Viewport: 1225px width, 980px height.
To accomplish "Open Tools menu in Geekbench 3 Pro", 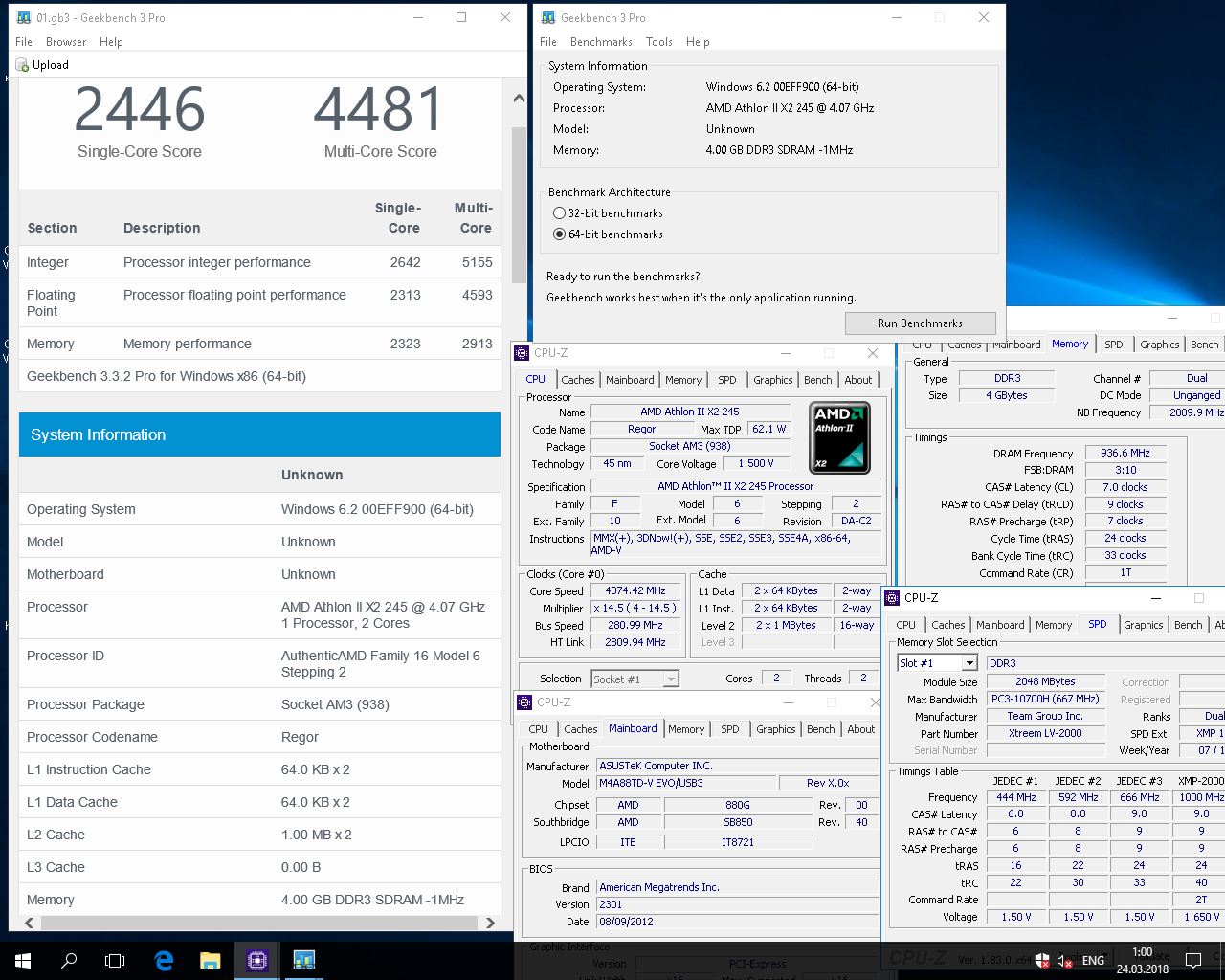I will pos(659,42).
